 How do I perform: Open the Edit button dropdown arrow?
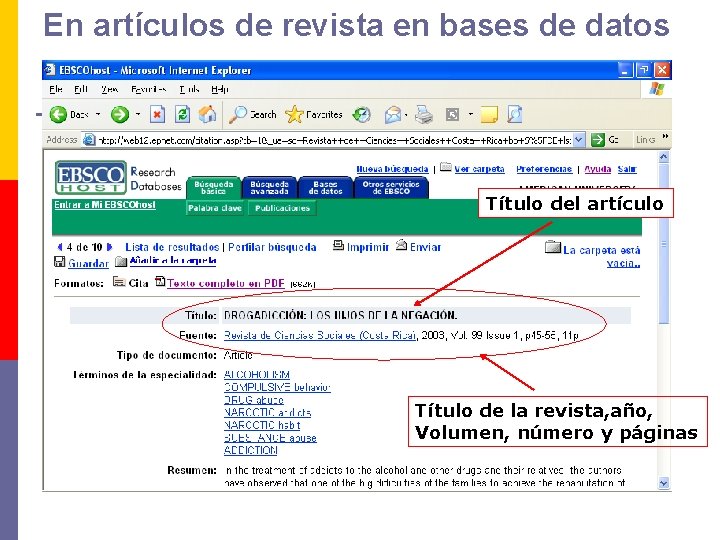pos(471,114)
